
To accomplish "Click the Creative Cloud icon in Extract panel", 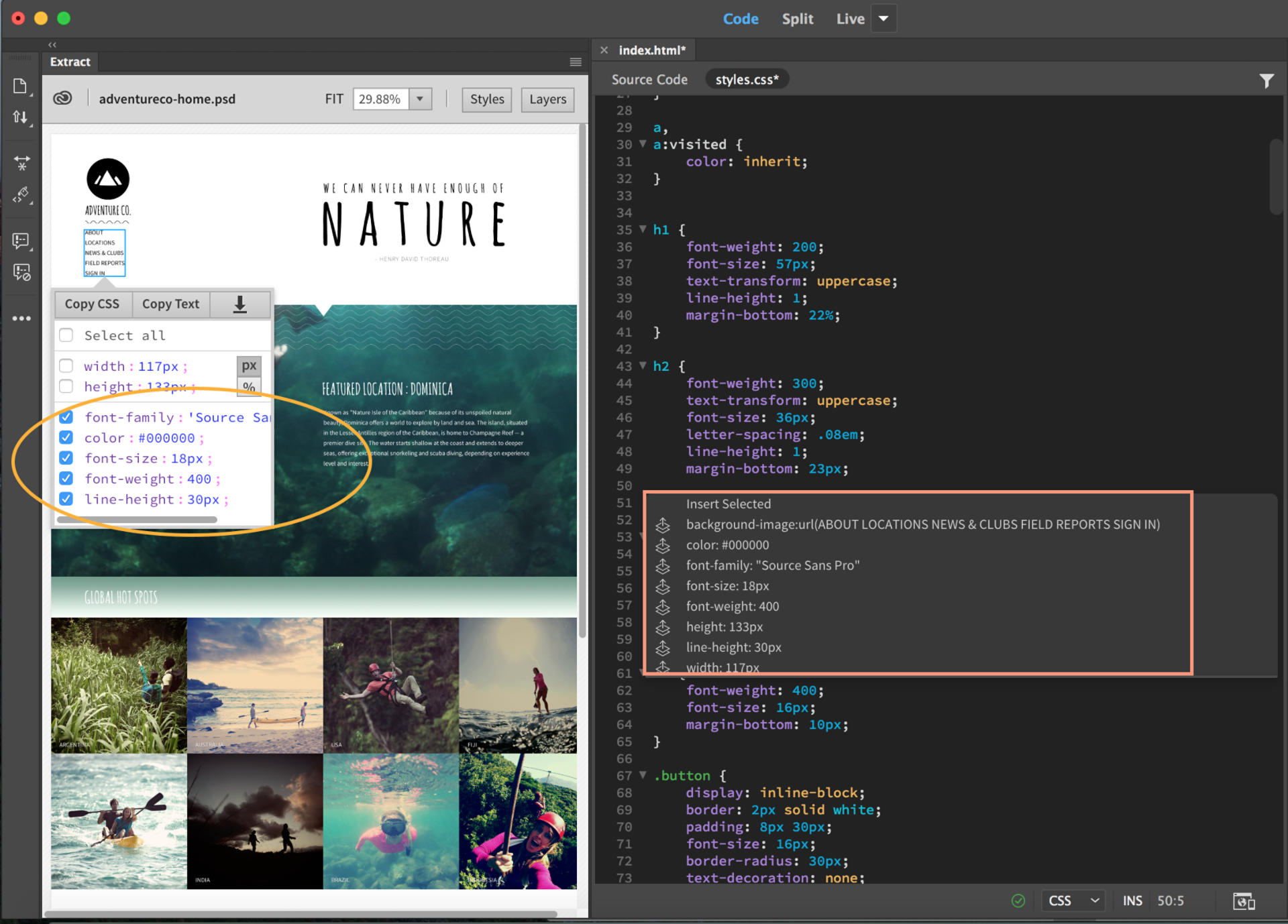I will (62, 98).
